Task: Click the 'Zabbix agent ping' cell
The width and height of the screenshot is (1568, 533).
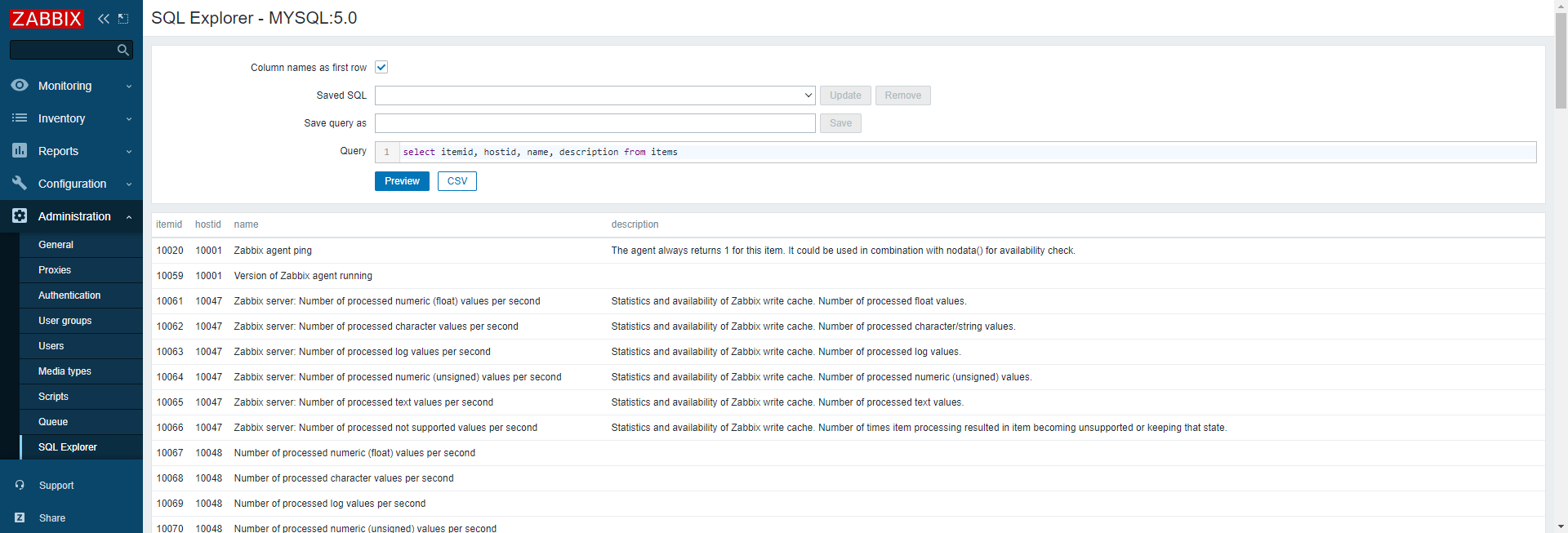Action: pos(273,251)
